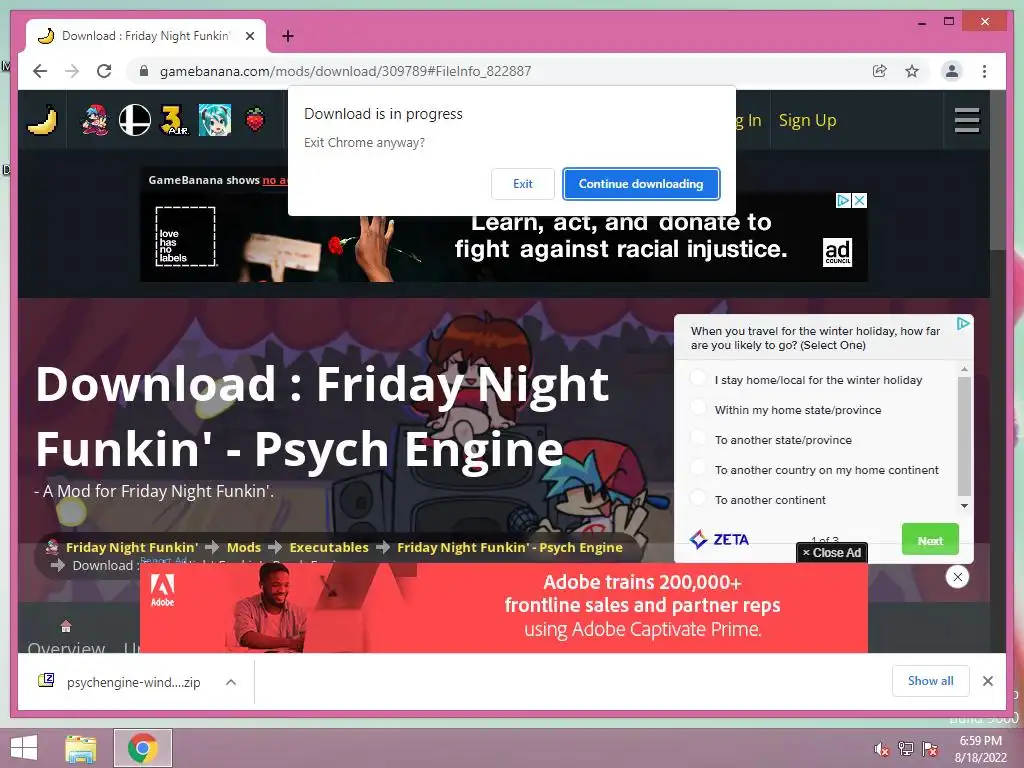Viewport: 1024px width, 768px height.
Task: Click Show all downloads
Action: 930,681
